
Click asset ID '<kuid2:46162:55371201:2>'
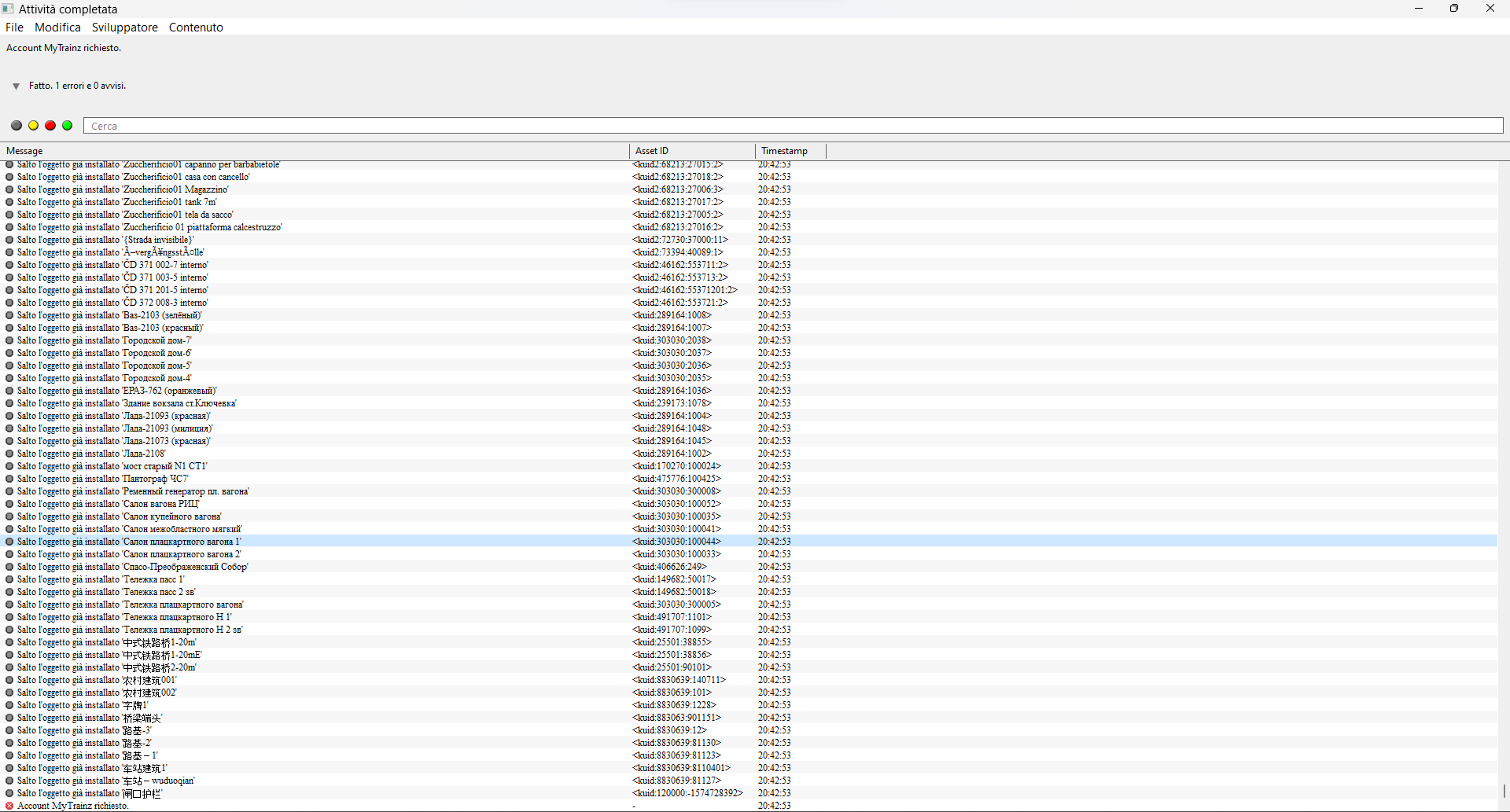(x=685, y=290)
